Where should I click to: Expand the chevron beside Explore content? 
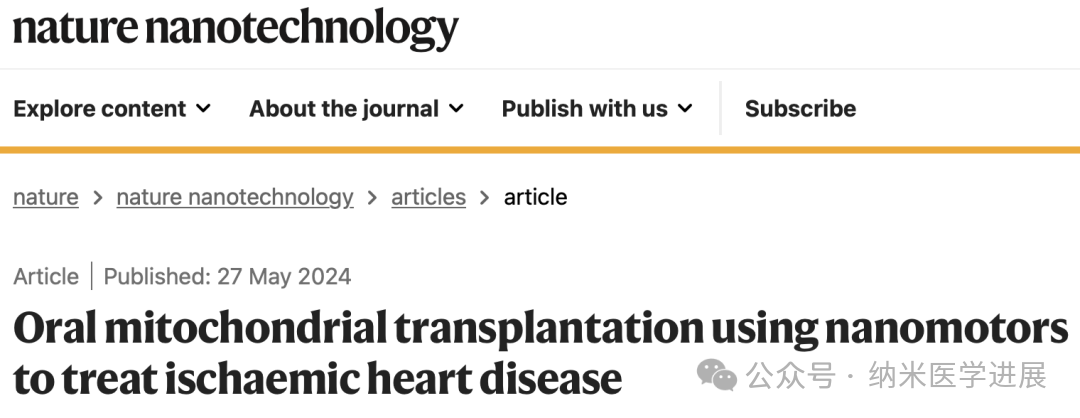point(203,108)
